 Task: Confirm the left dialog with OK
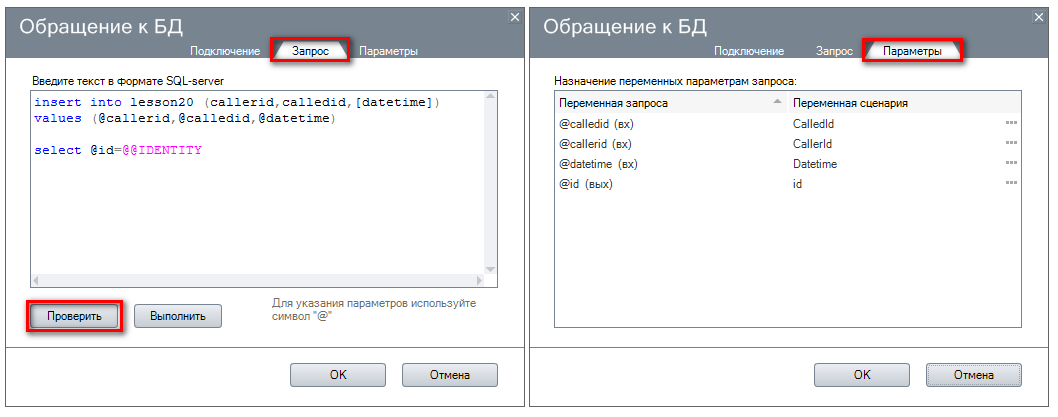[x=338, y=375]
